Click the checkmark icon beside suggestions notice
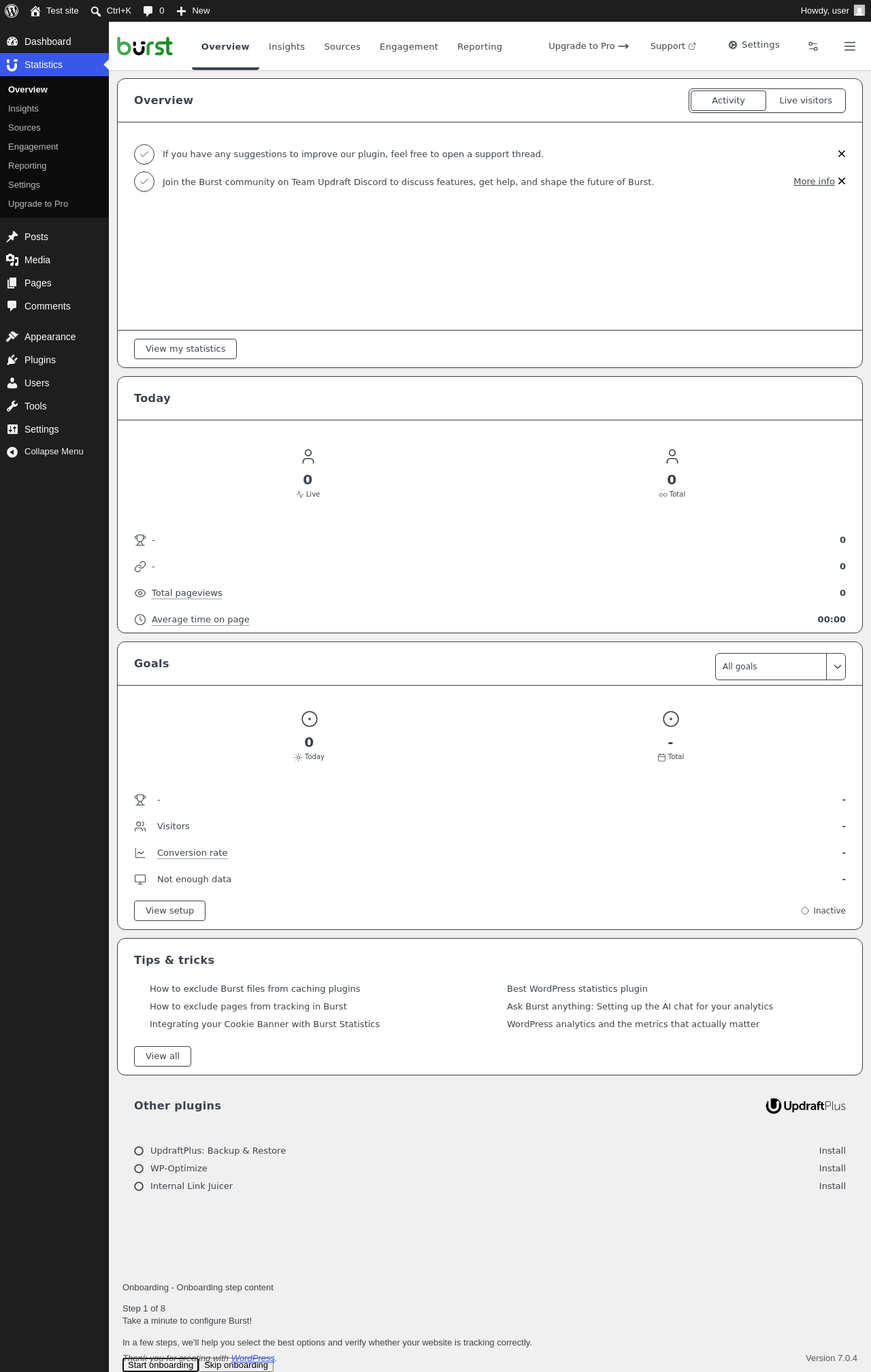The image size is (871, 1372). pyautogui.click(x=144, y=154)
